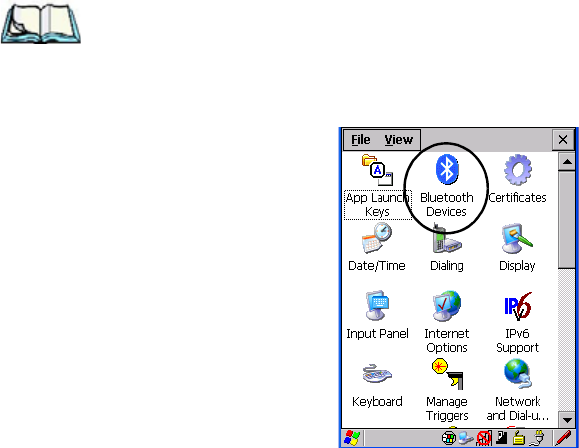Click the no-signal wireless tray icon
This screenshot has height=448, width=579.
(484, 438)
